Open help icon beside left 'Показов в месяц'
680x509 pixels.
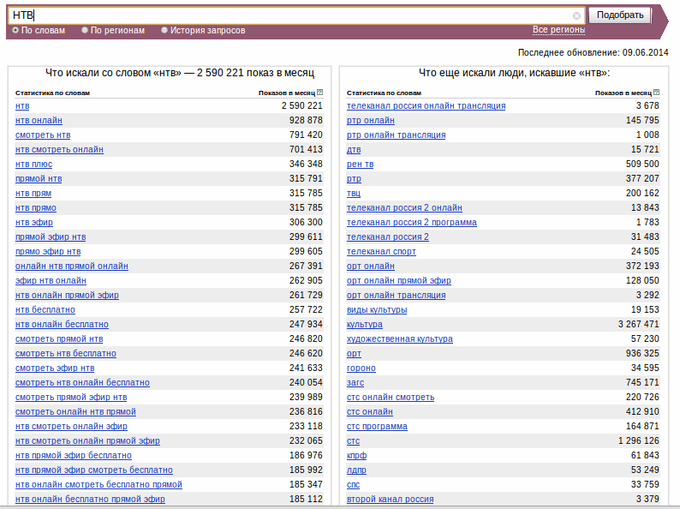(x=320, y=92)
